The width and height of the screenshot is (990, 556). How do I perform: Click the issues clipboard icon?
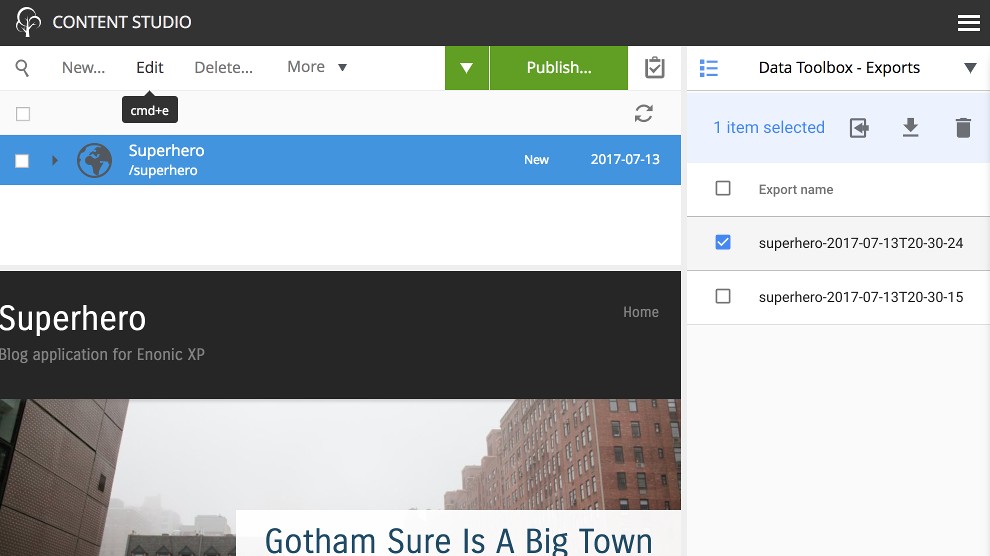pos(655,68)
